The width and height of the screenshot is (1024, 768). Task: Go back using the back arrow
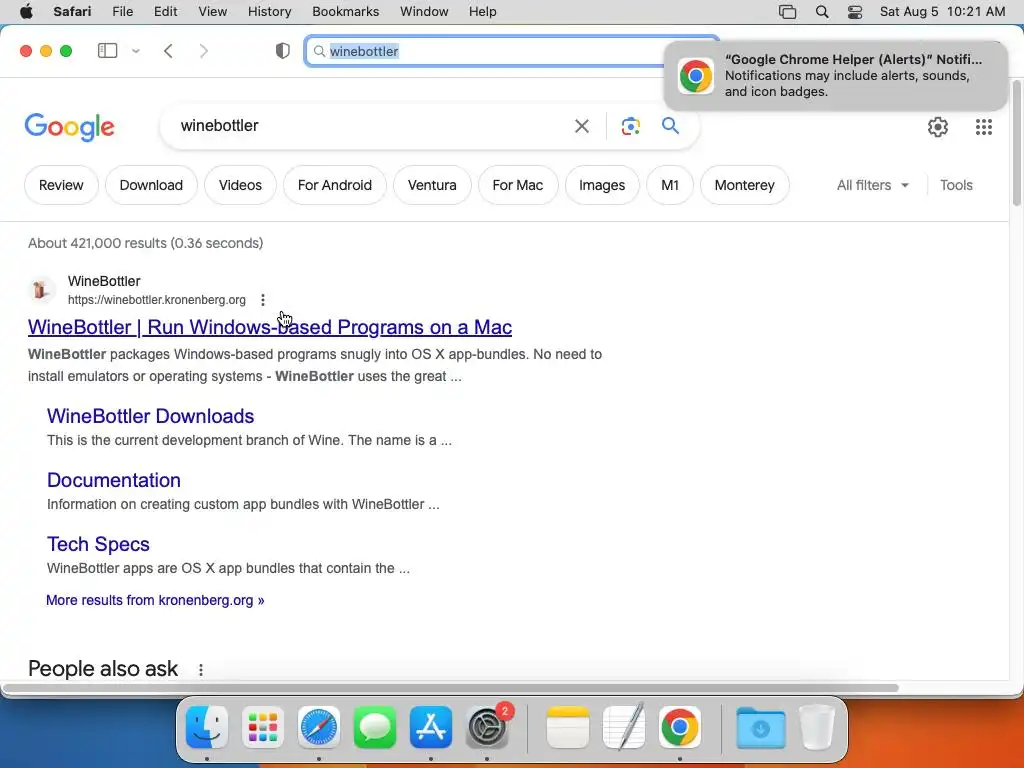(168, 51)
